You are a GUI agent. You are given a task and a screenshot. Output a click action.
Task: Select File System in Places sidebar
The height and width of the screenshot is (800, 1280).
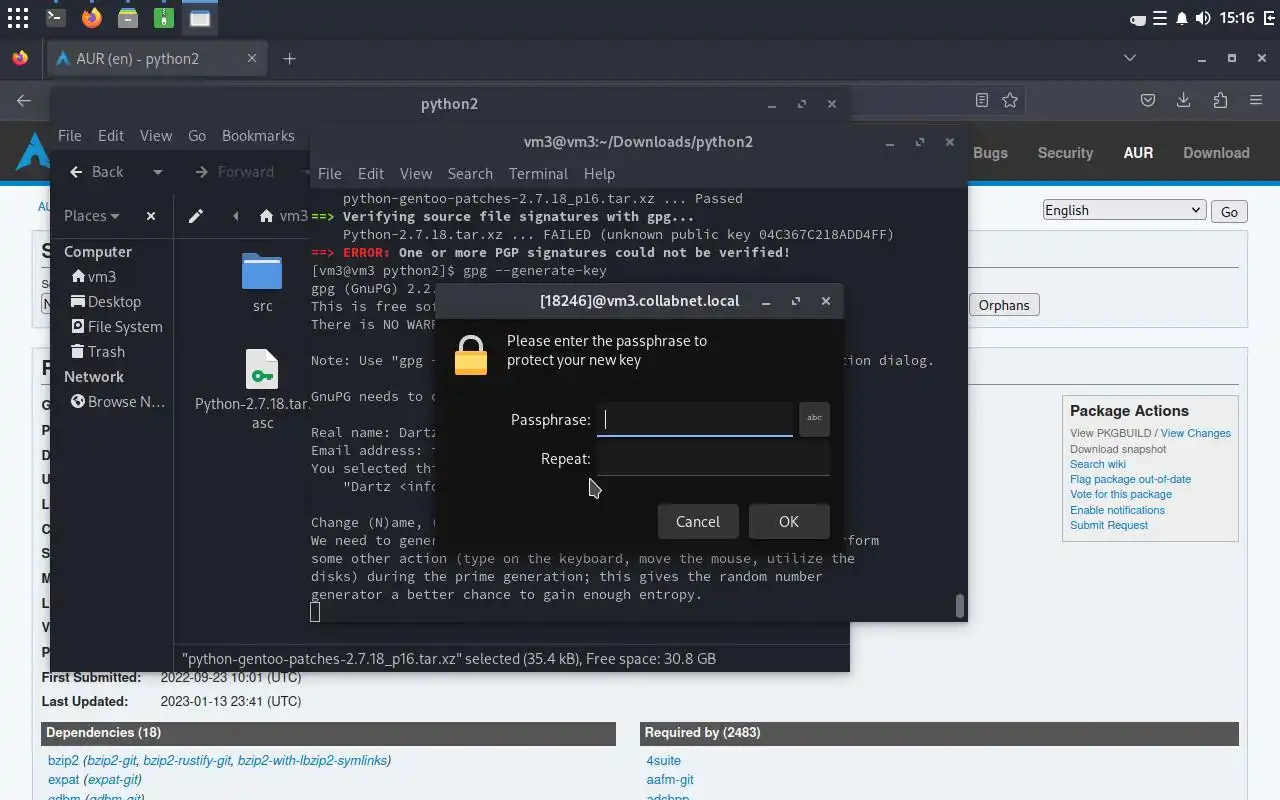pos(116,326)
